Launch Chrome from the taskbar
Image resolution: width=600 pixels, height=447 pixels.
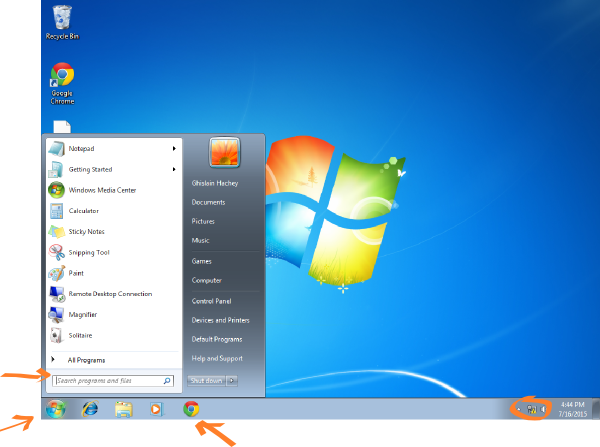[x=191, y=409]
